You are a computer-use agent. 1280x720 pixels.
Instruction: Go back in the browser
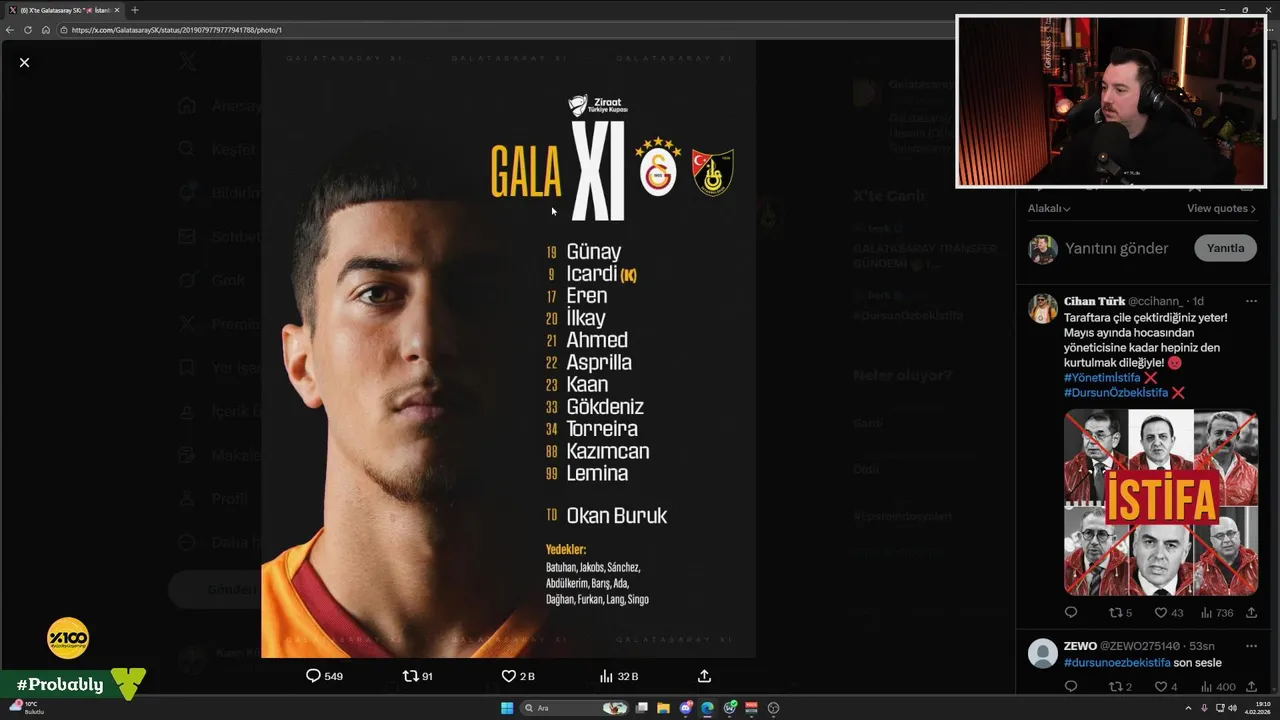(10, 30)
